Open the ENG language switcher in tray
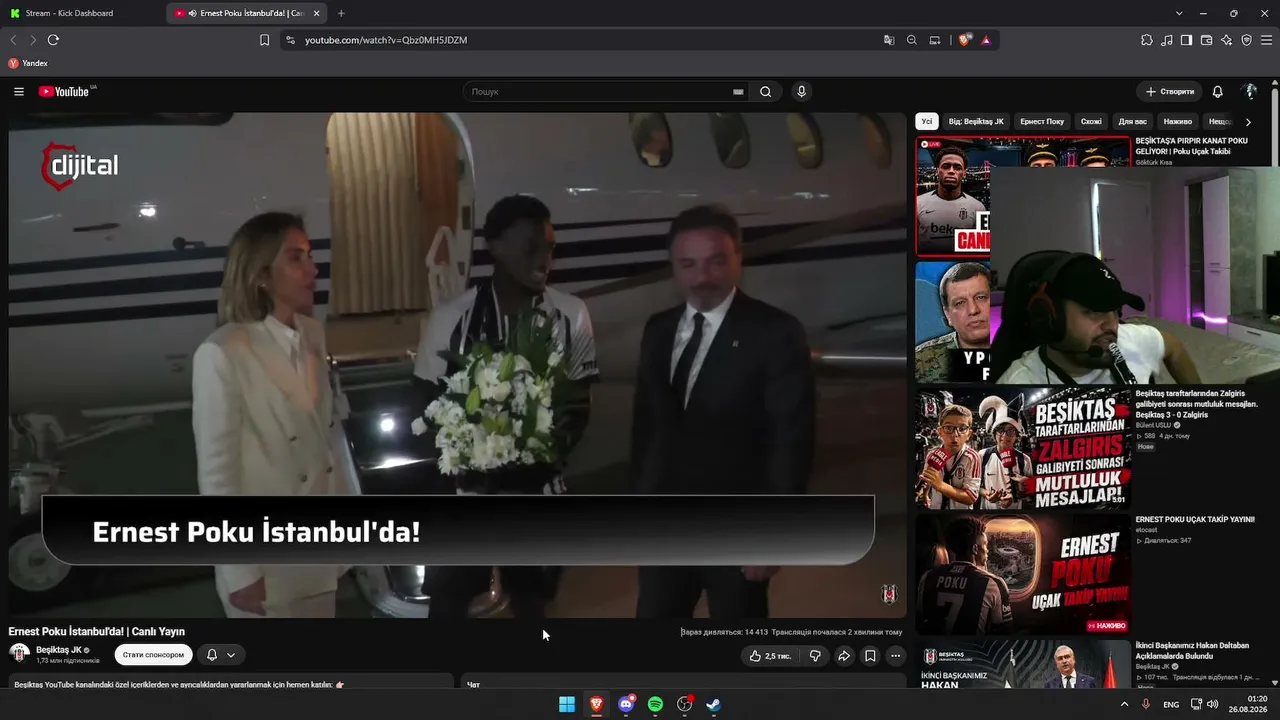1280x720 pixels. pos(1171,705)
